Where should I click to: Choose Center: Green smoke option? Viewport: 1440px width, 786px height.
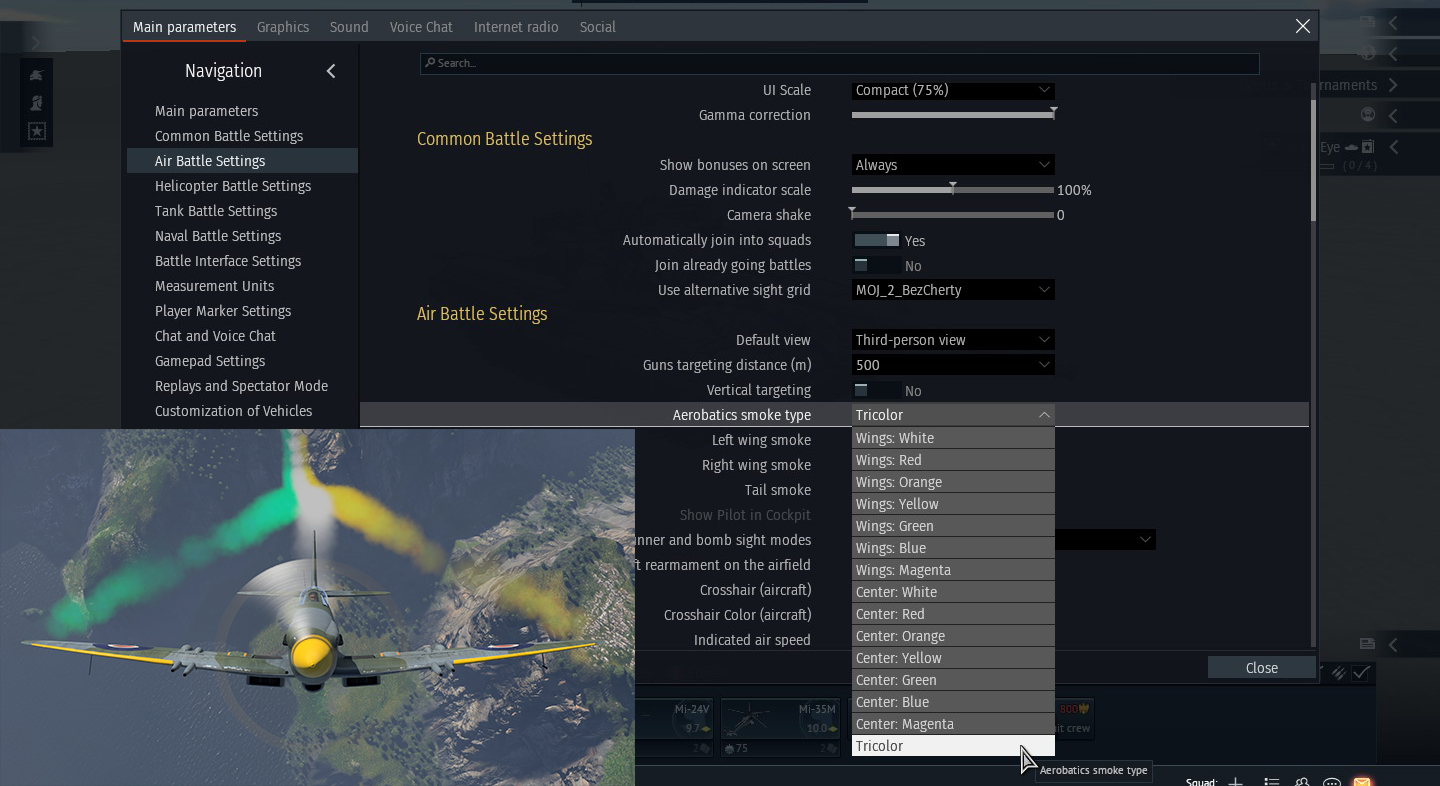pos(953,680)
